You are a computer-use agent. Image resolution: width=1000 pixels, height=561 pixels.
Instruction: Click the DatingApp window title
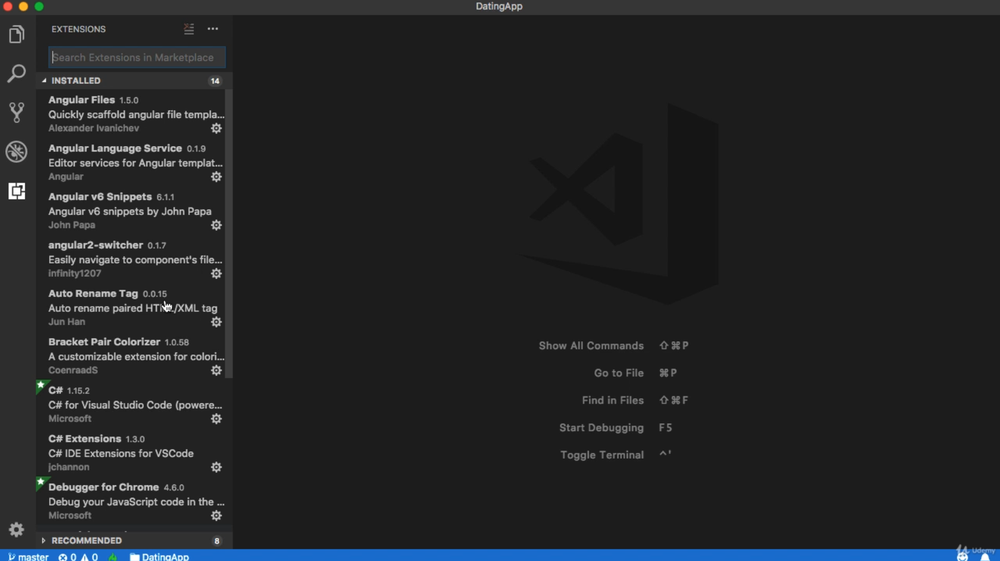[499, 6]
